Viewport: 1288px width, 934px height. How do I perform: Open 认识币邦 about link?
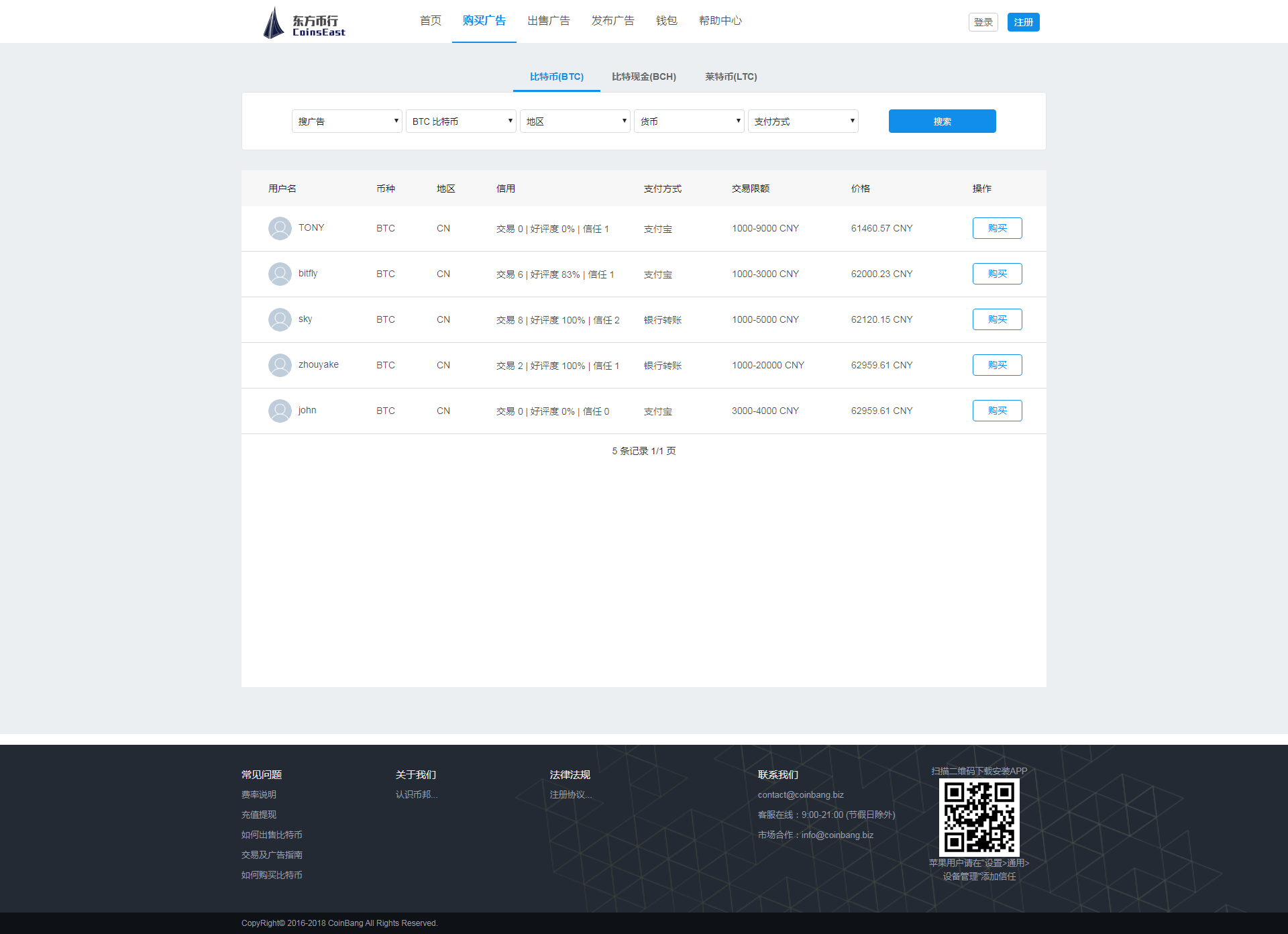417,794
